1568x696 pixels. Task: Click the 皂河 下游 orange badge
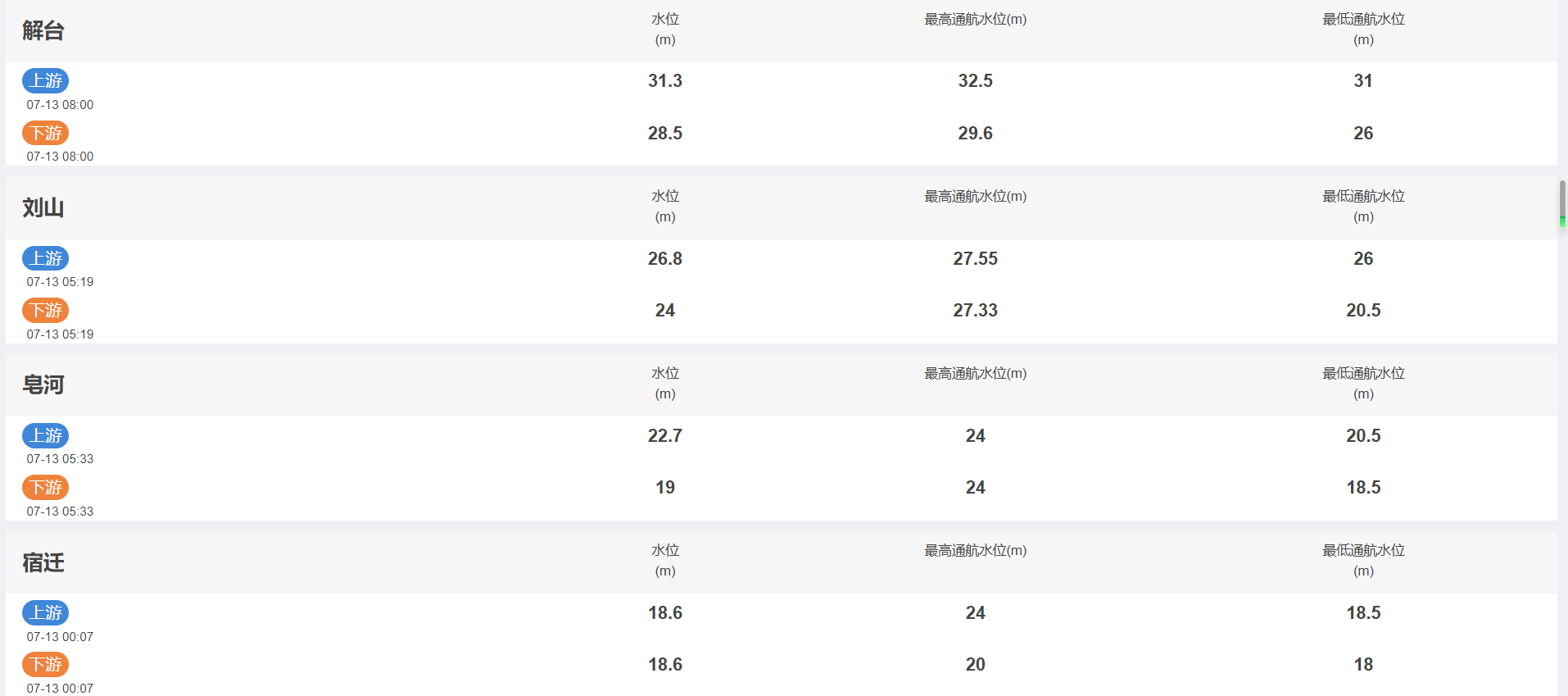point(45,487)
